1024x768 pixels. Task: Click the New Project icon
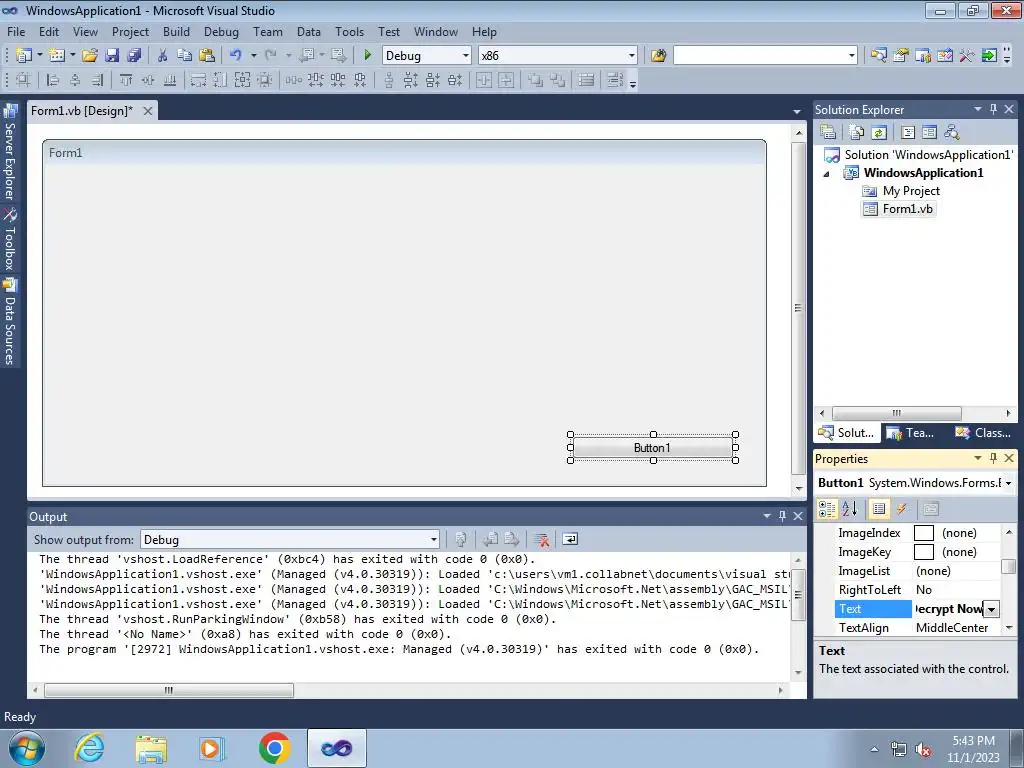pyautogui.click(x=24, y=56)
